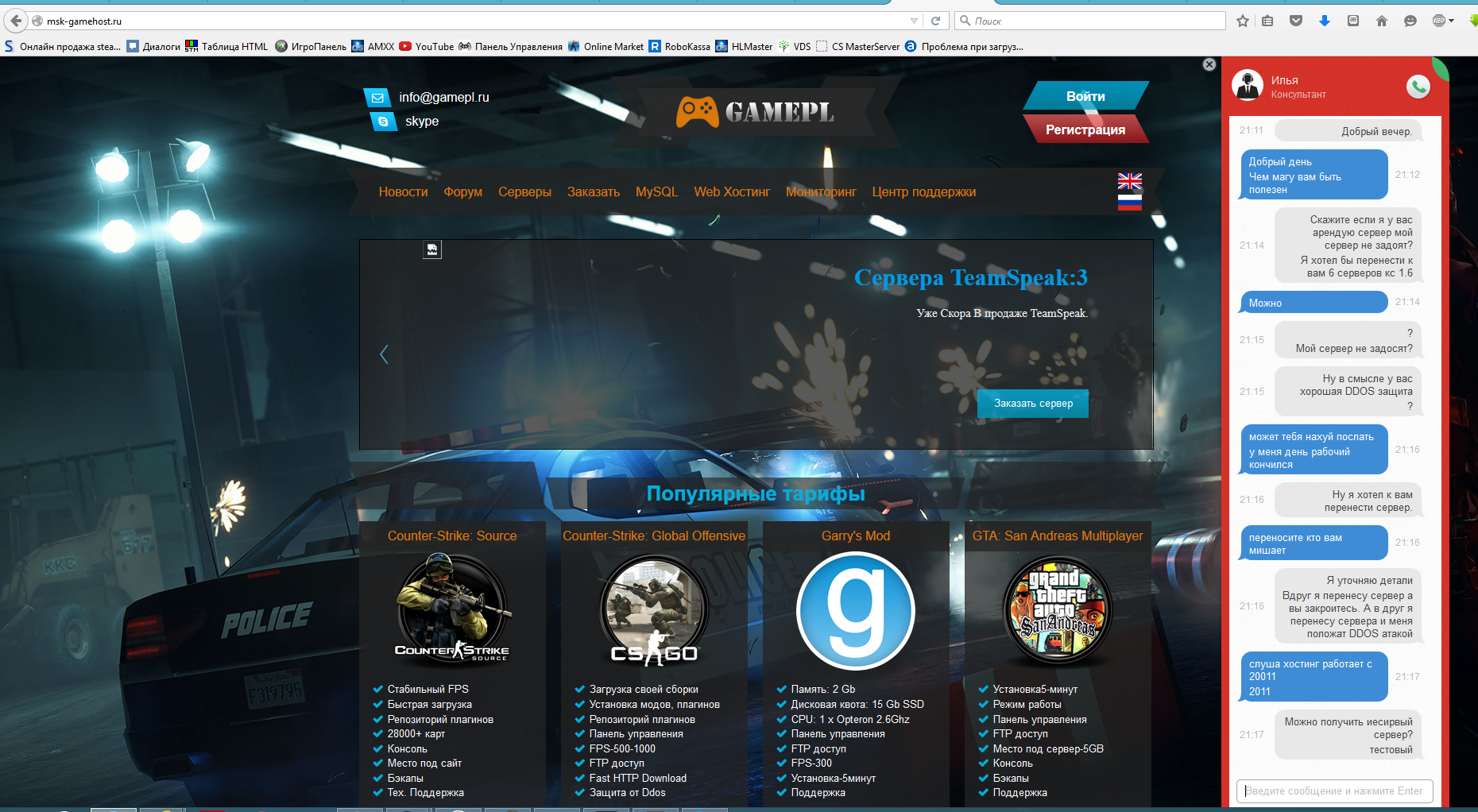Open the chat smiley bubble toolbar icon
The image size is (1478, 812).
click(1410, 21)
